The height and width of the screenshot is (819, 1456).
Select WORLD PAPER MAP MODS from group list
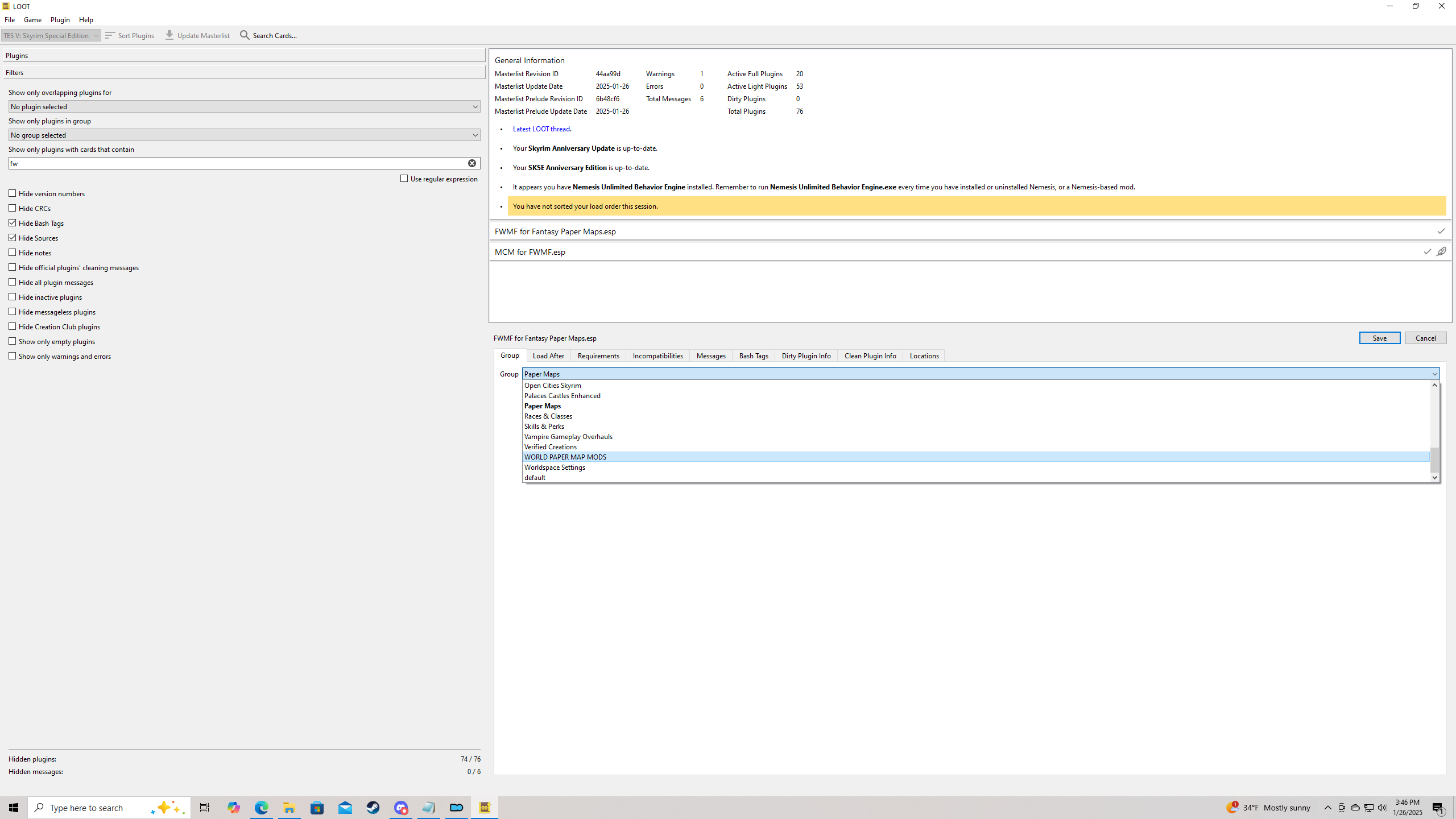coord(565,457)
